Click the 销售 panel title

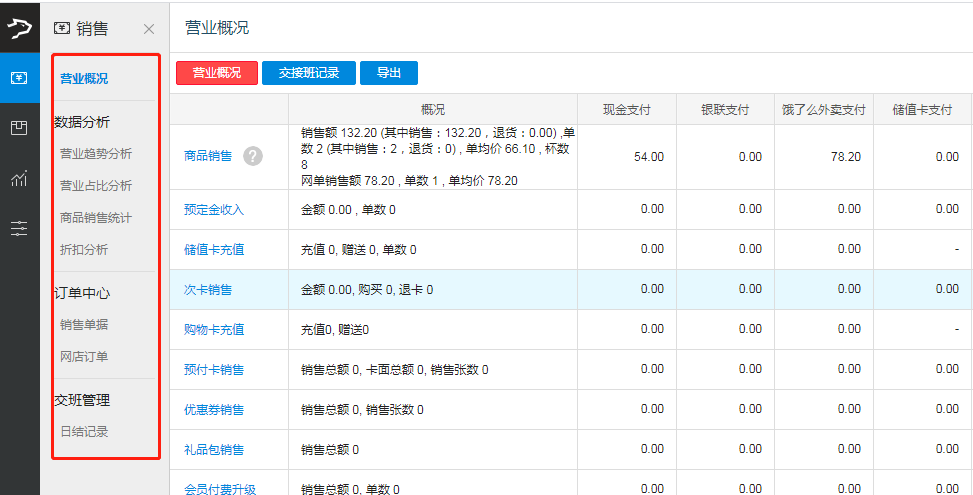click(92, 29)
